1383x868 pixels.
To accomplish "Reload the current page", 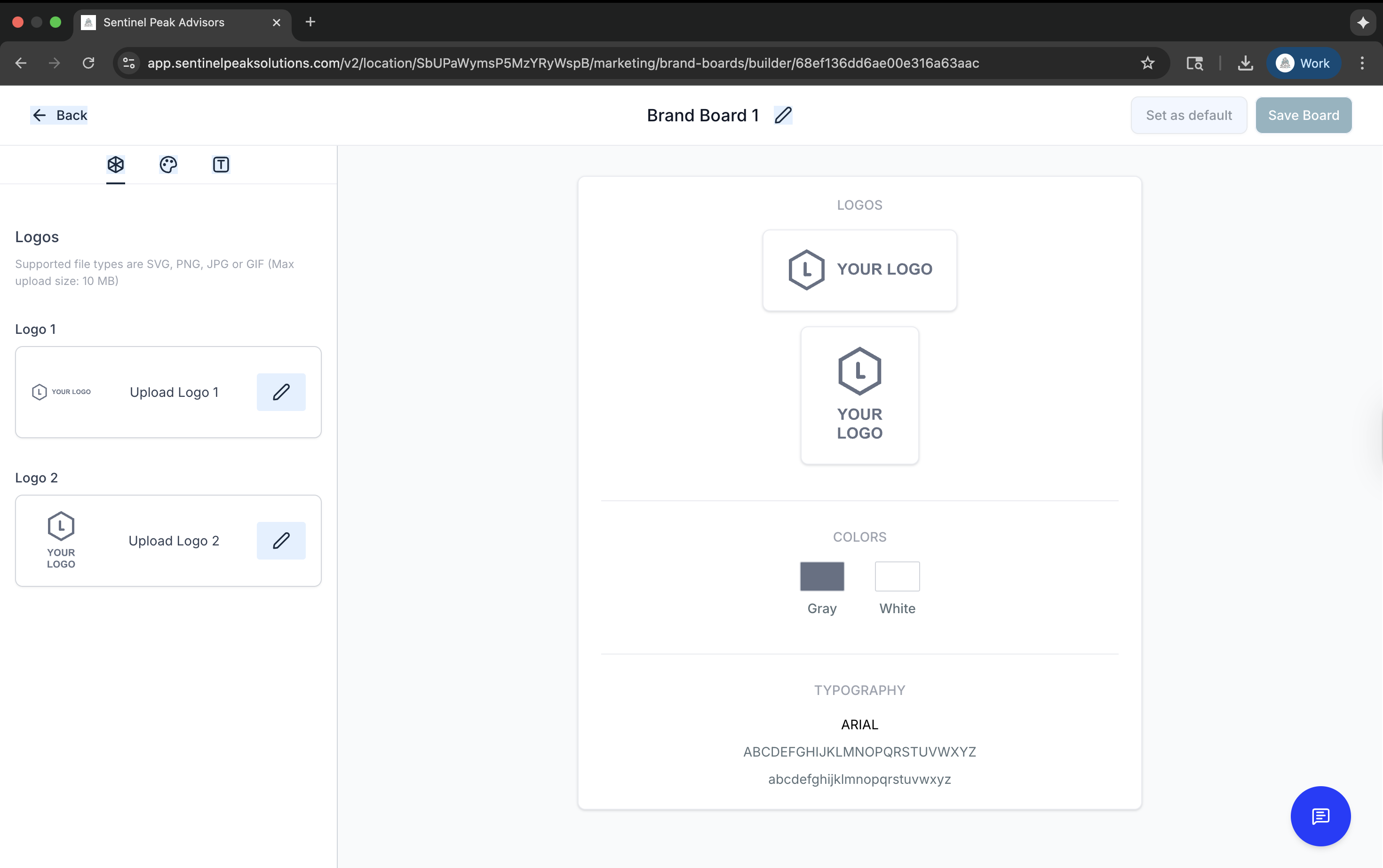I will click(88, 63).
